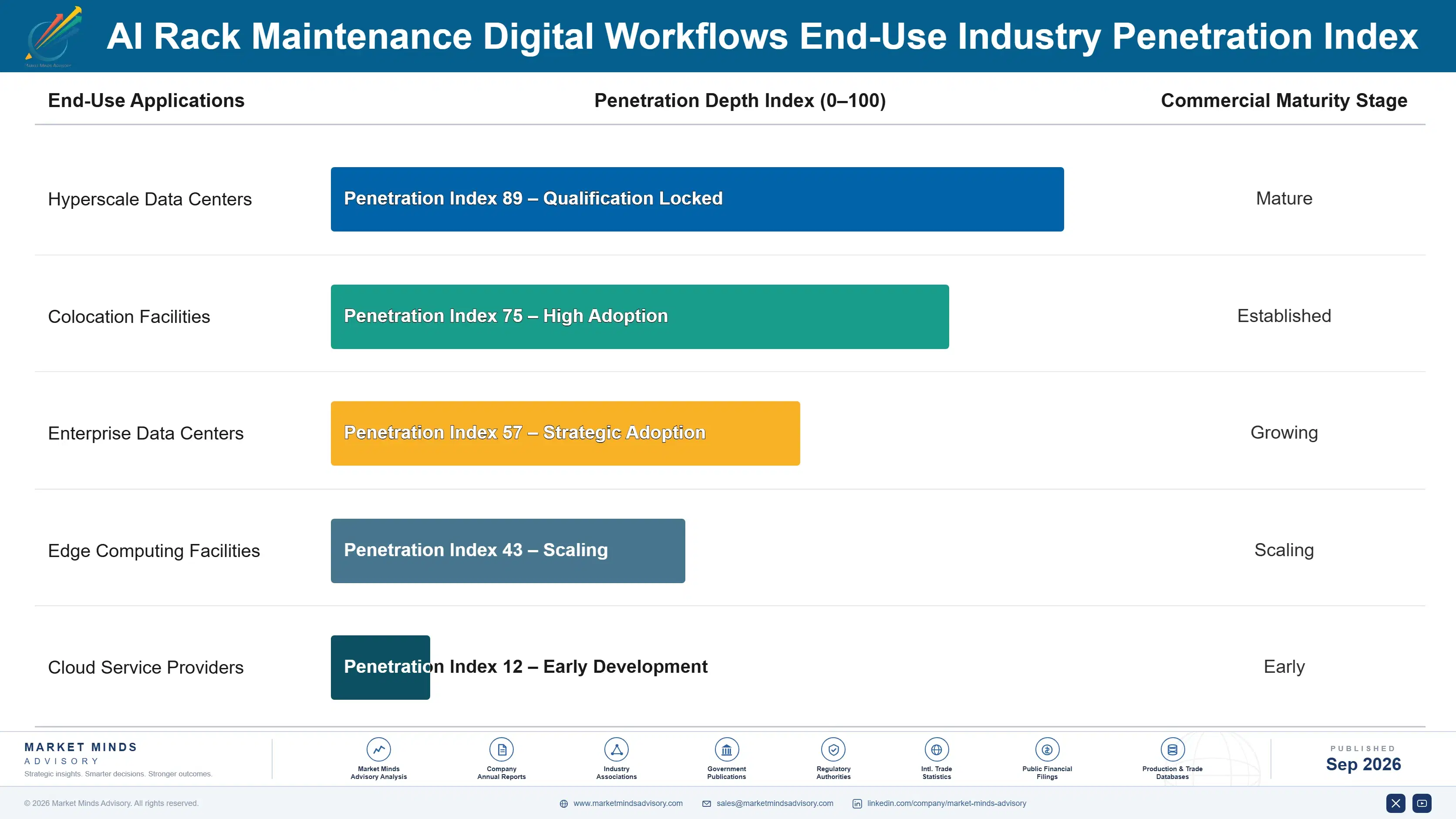The image size is (1456, 819).
Task: Click the Established maturity stage value
Action: tap(1284, 316)
